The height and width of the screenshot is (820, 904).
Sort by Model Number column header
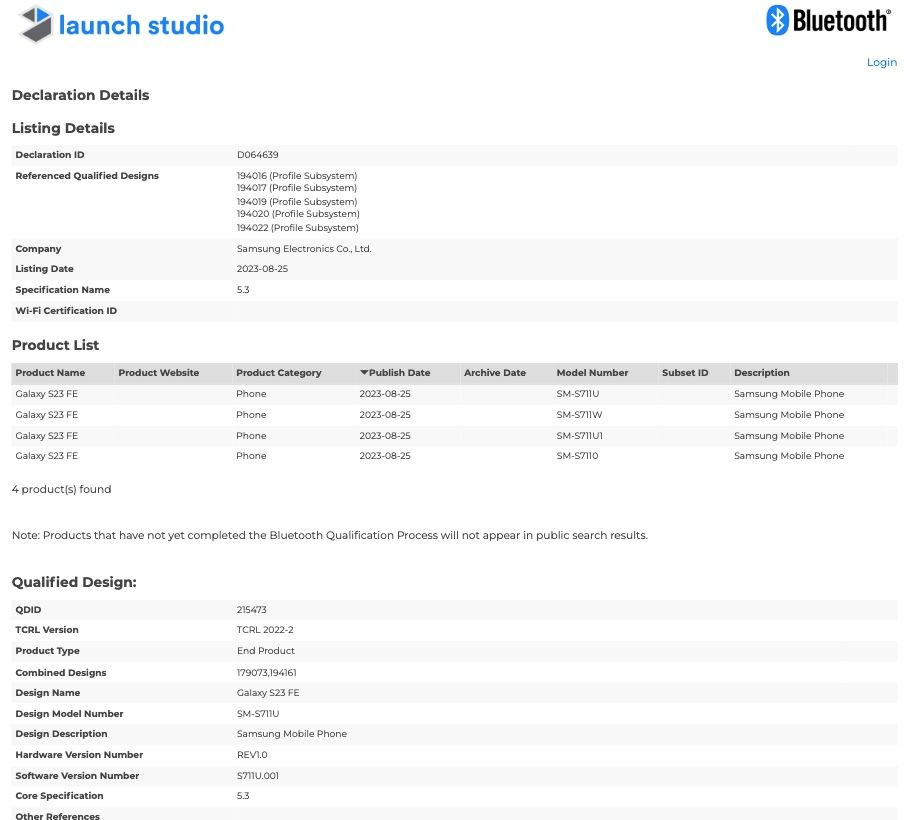pyautogui.click(x=592, y=373)
